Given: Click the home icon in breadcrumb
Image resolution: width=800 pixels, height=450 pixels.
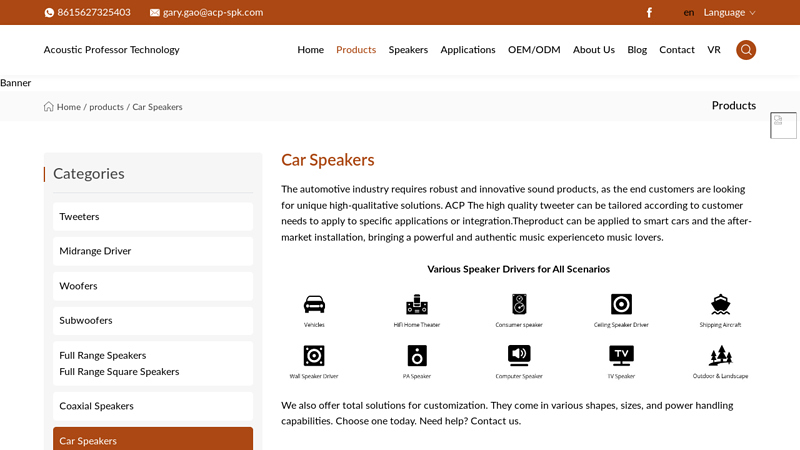Looking at the screenshot, I should (x=48, y=107).
